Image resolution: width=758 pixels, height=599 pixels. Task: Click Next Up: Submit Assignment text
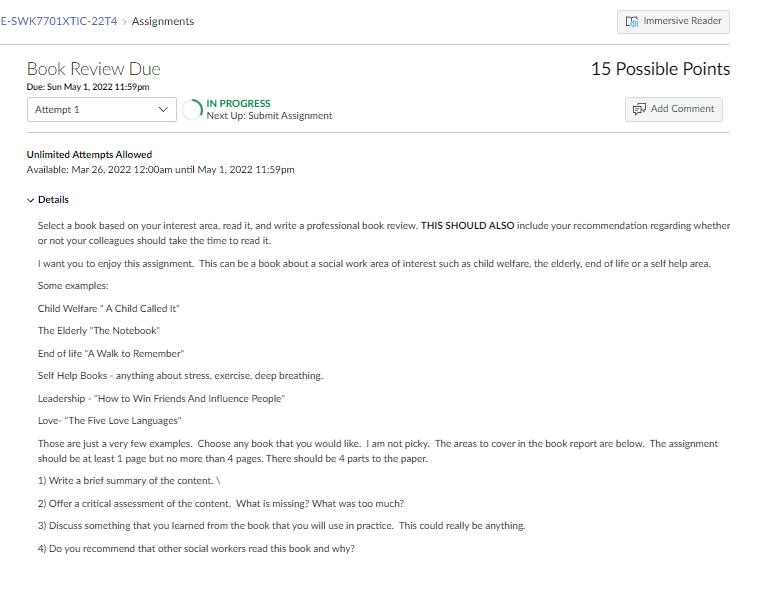(269, 116)
